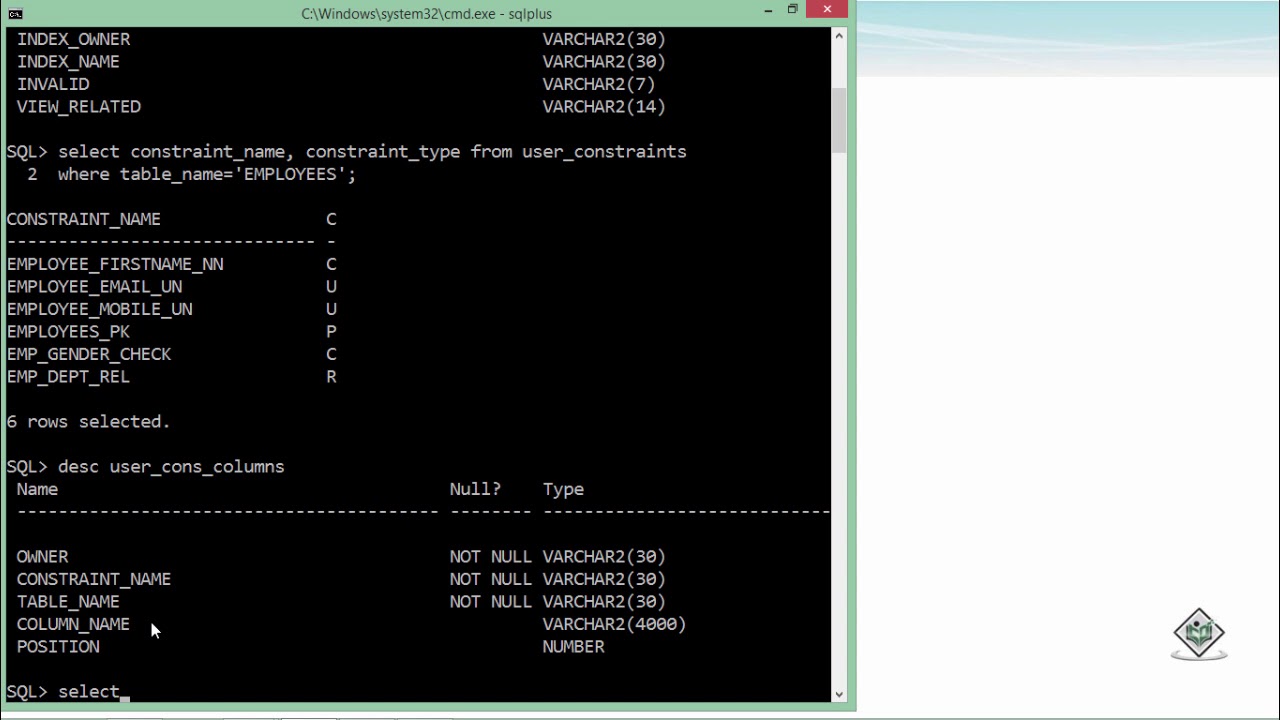Click the select constraint_name query line
Image resolution: width=1280 pixels, height=720 pixels.
[x=372, y=152]
